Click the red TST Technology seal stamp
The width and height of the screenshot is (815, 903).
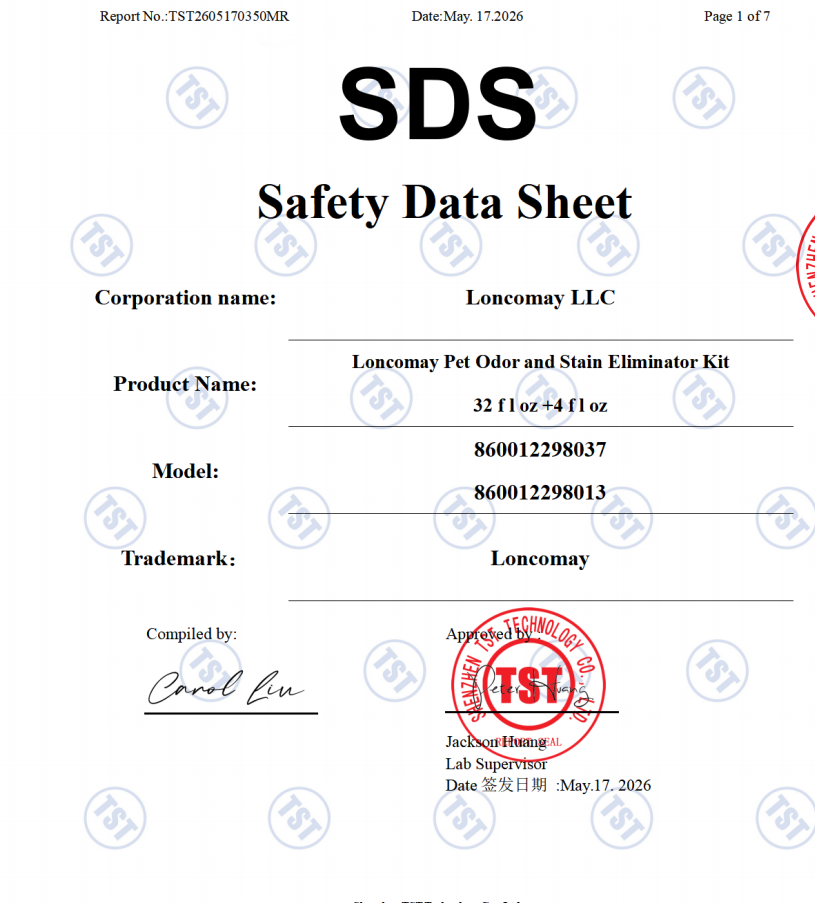pos(528,685)
